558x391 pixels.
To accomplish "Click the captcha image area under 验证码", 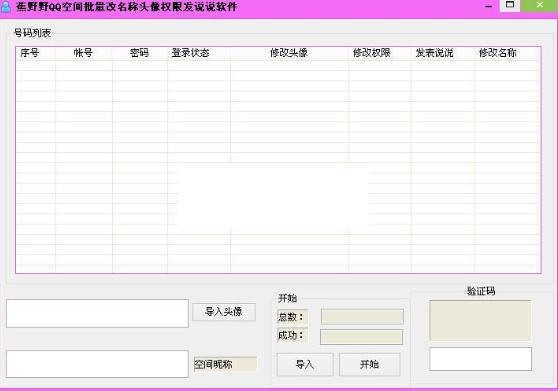I will pos(480,321).
